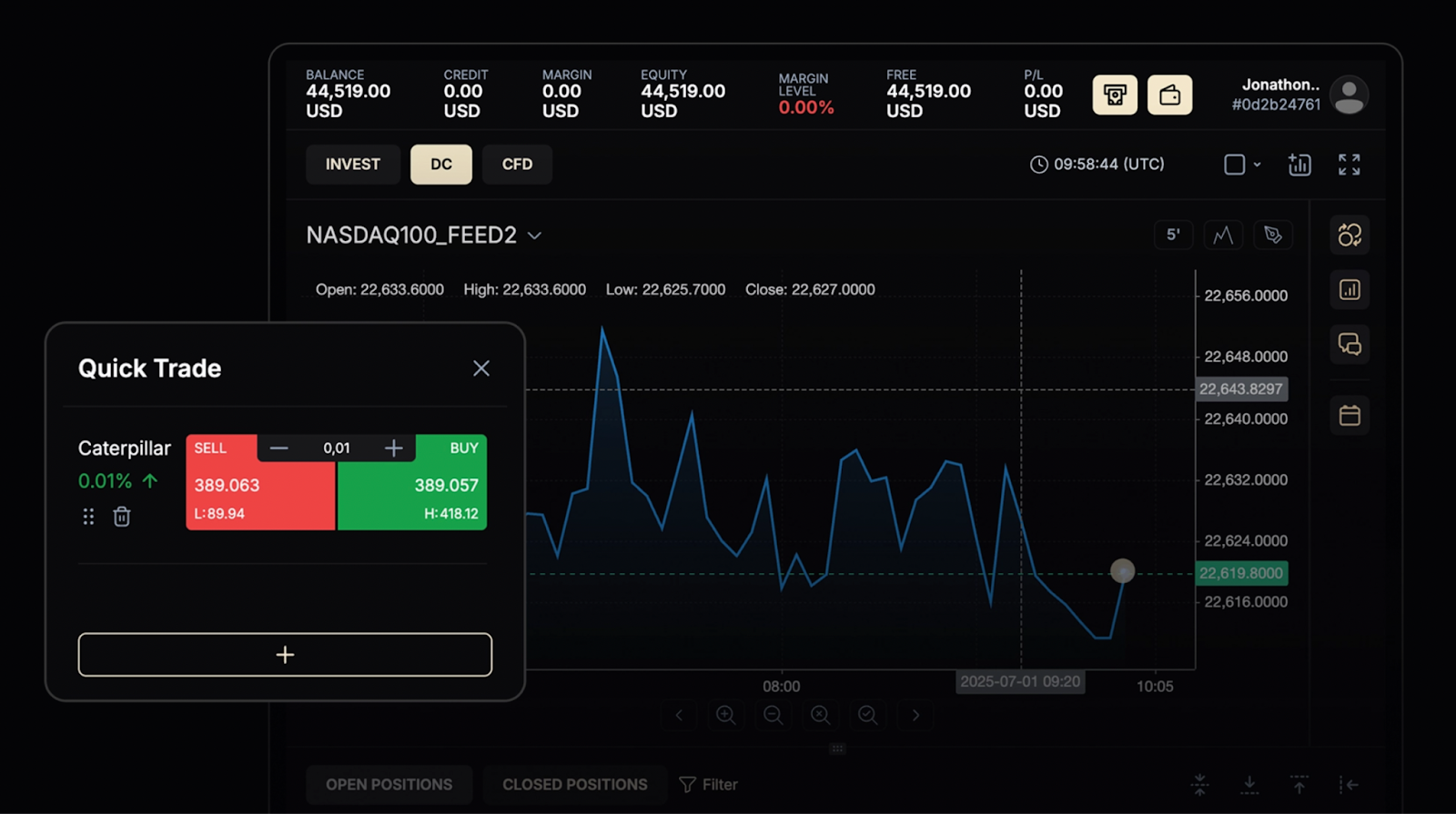Decrease trade volume with minus stepper
This screenshot has height=814, width=1456.
pos(279,447)
